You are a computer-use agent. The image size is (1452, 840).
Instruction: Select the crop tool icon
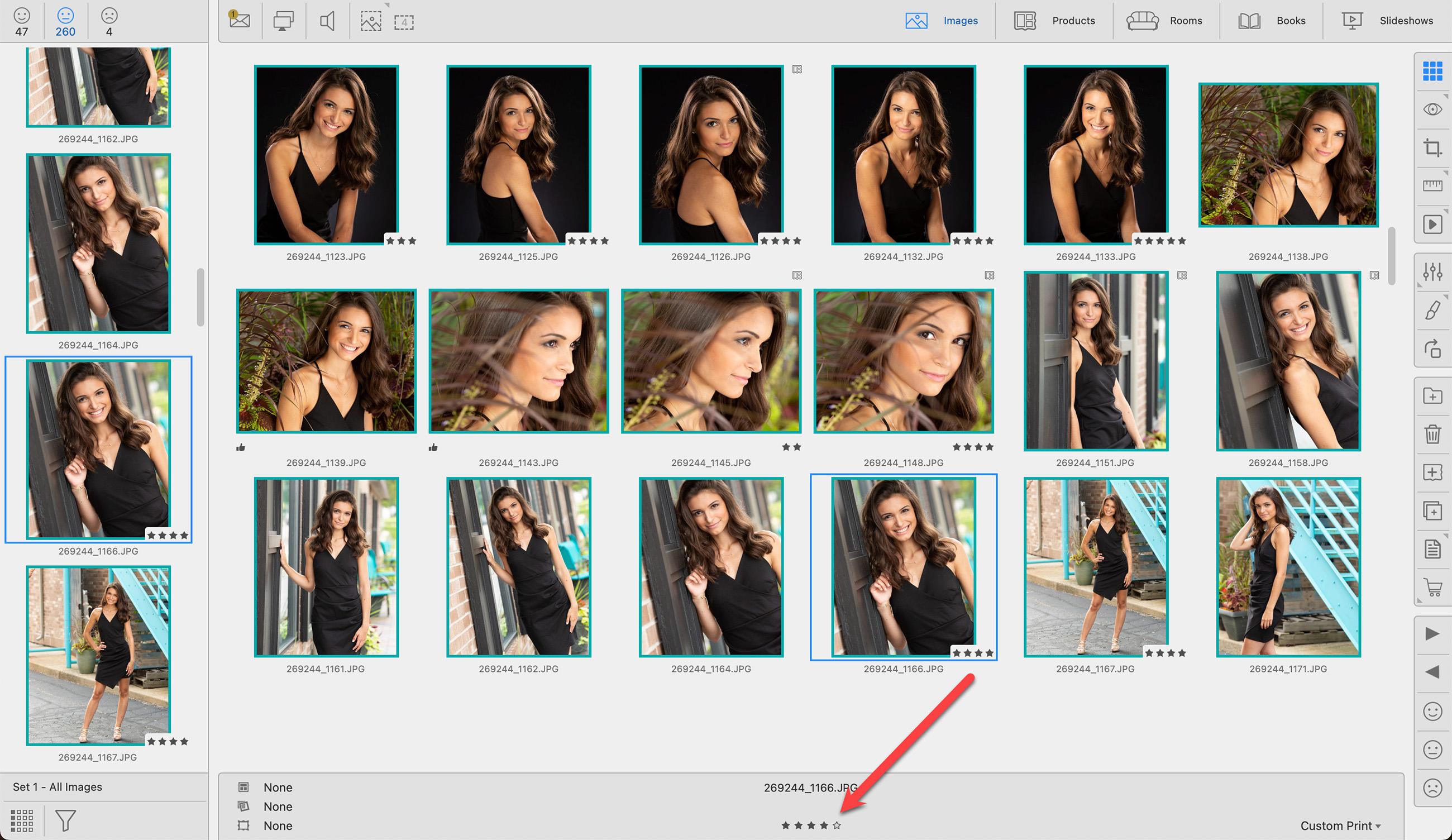click(1432, 147)
